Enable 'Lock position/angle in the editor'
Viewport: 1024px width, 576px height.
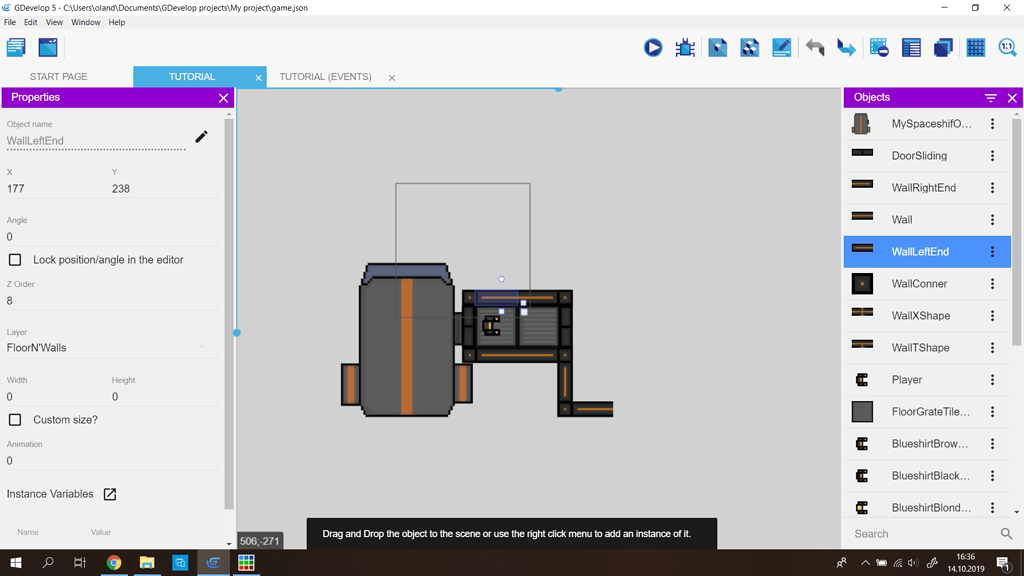[15, 258]
